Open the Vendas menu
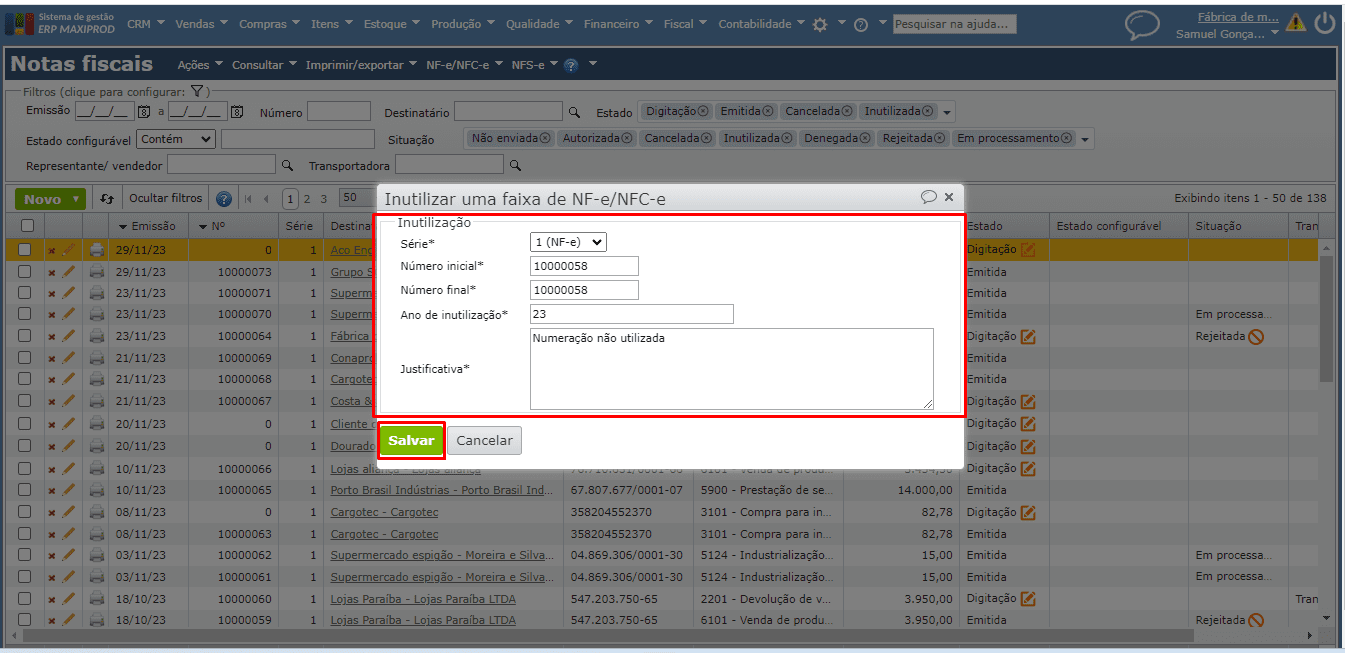This screenshot has height=653, width=1345. pyautogui.click(x=201, y=24)
